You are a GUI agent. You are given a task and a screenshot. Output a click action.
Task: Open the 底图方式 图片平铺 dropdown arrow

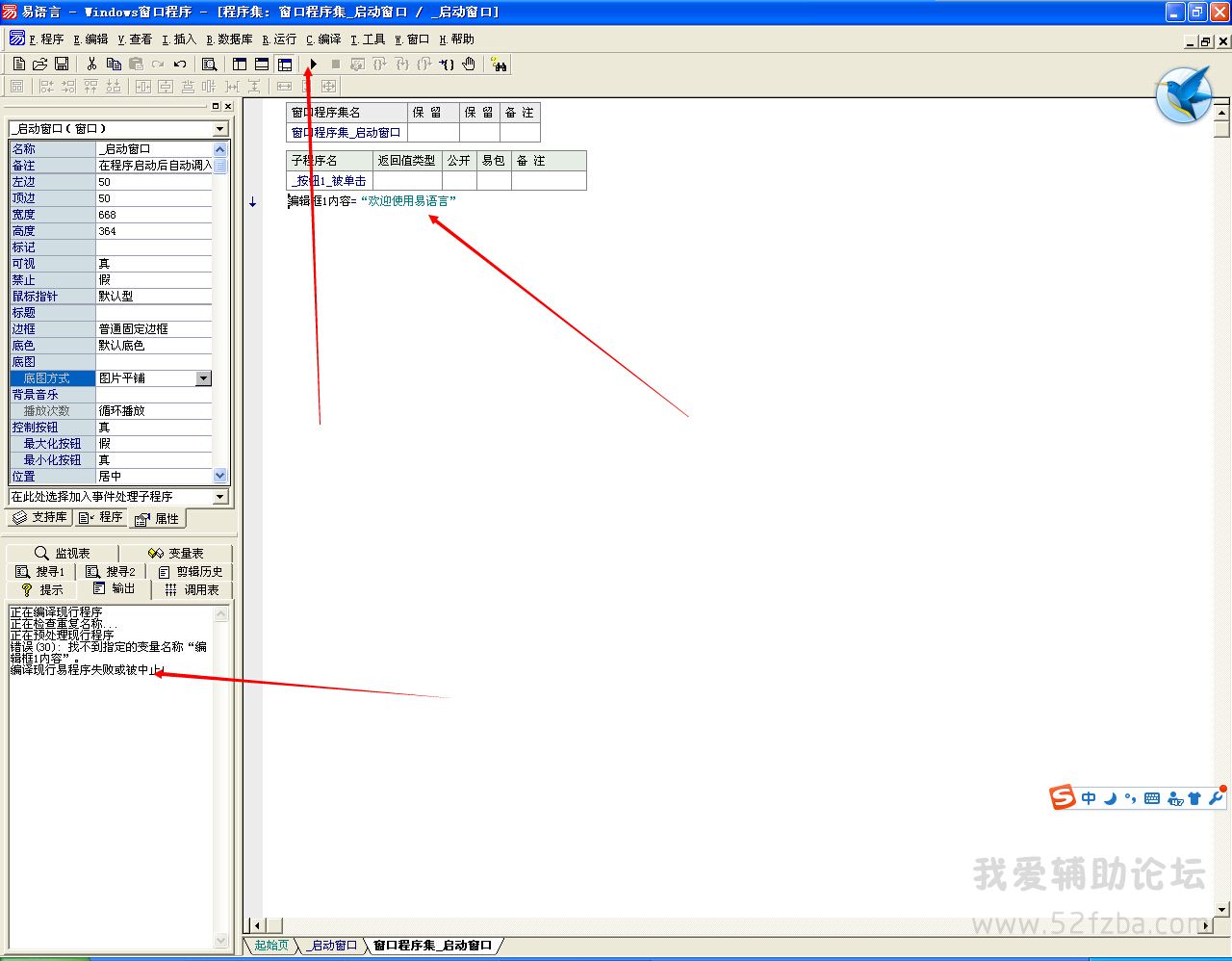(x=203, y=378)
